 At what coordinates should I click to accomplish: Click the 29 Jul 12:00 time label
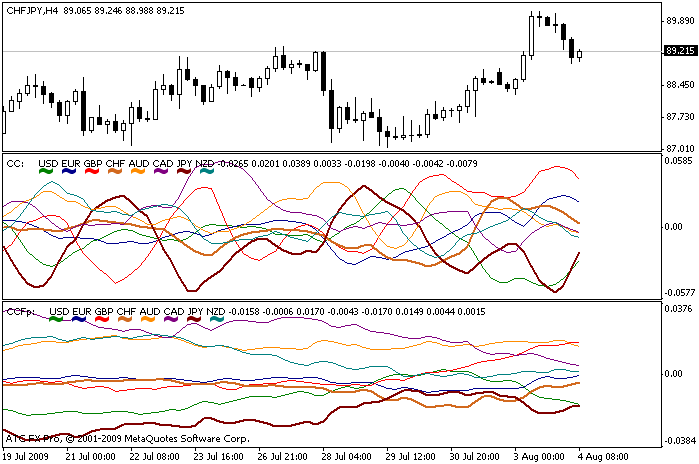coord(411,457)
